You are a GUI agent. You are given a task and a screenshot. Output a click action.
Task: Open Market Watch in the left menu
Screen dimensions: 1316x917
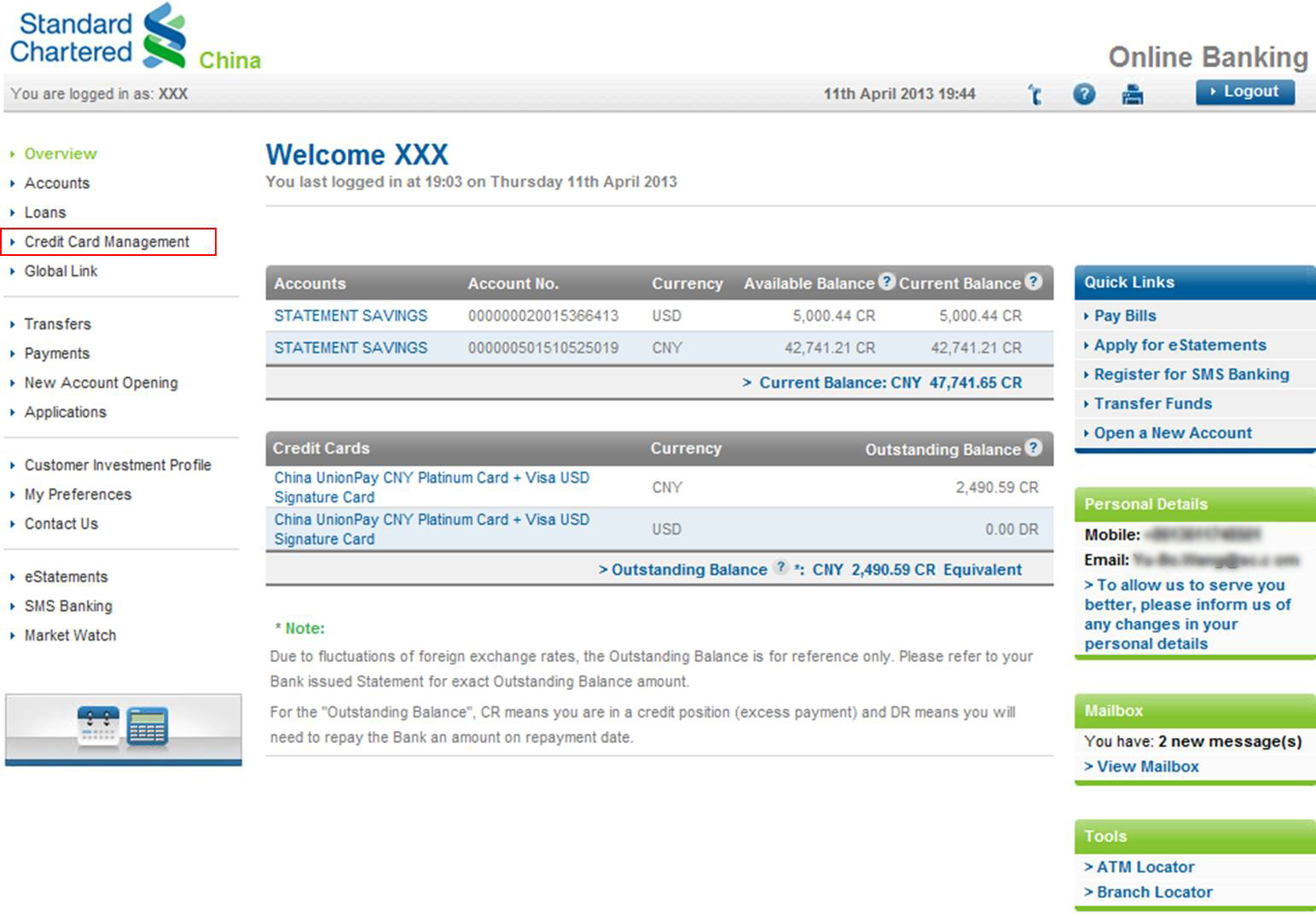[x=70, y=636]
